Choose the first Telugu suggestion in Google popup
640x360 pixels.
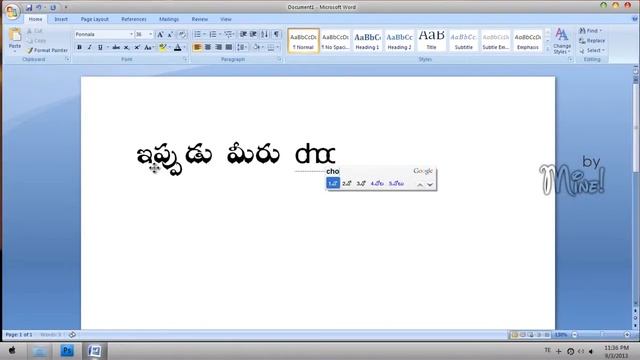(x=333, y=183)
